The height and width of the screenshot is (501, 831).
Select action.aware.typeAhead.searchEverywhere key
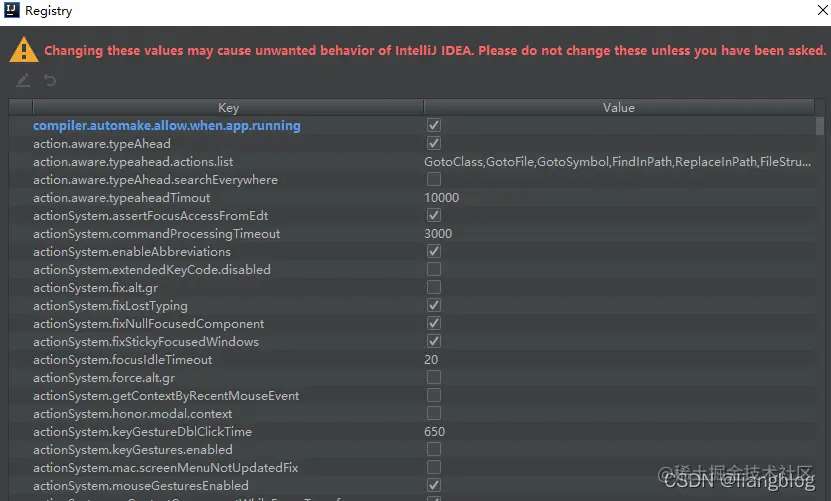[155, 180]
